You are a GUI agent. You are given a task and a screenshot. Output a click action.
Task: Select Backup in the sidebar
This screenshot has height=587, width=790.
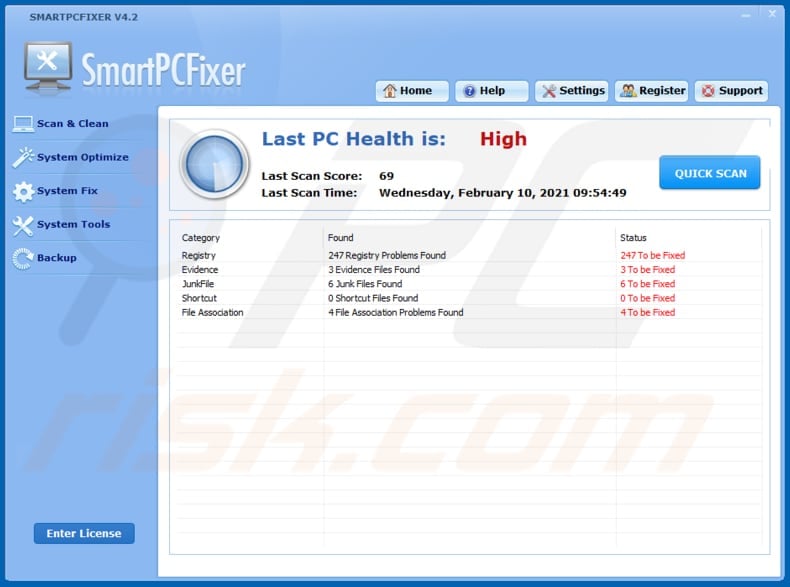point(57,258)
